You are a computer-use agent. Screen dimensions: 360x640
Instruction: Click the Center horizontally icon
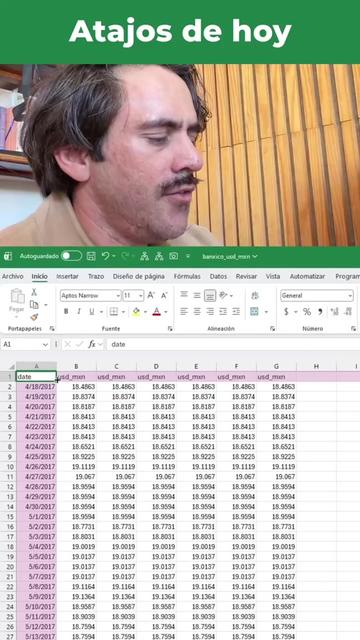[x=197, y=311]
